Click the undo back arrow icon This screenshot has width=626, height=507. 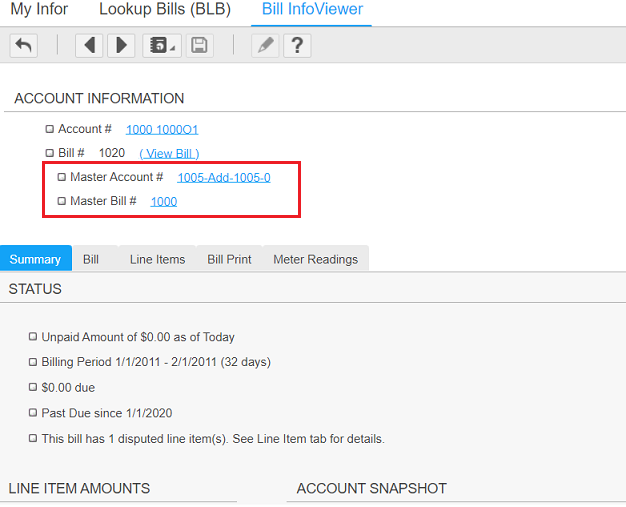tap(24, 45)
